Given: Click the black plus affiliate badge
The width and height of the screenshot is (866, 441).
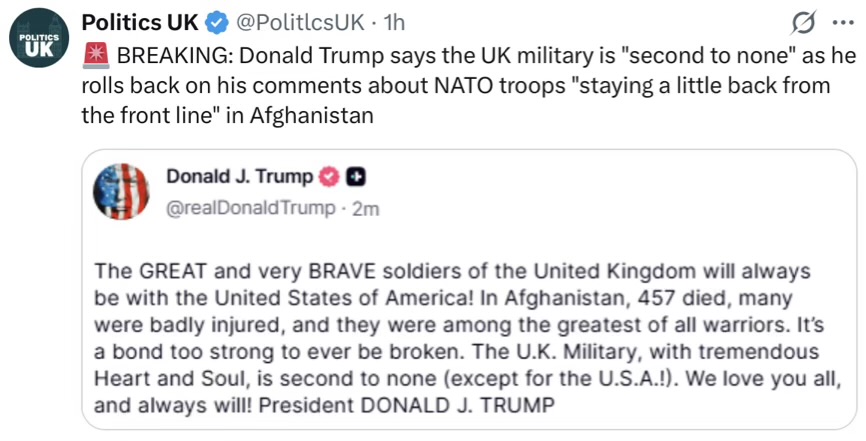Looking at the screenshot, I should tap(355, 177).
